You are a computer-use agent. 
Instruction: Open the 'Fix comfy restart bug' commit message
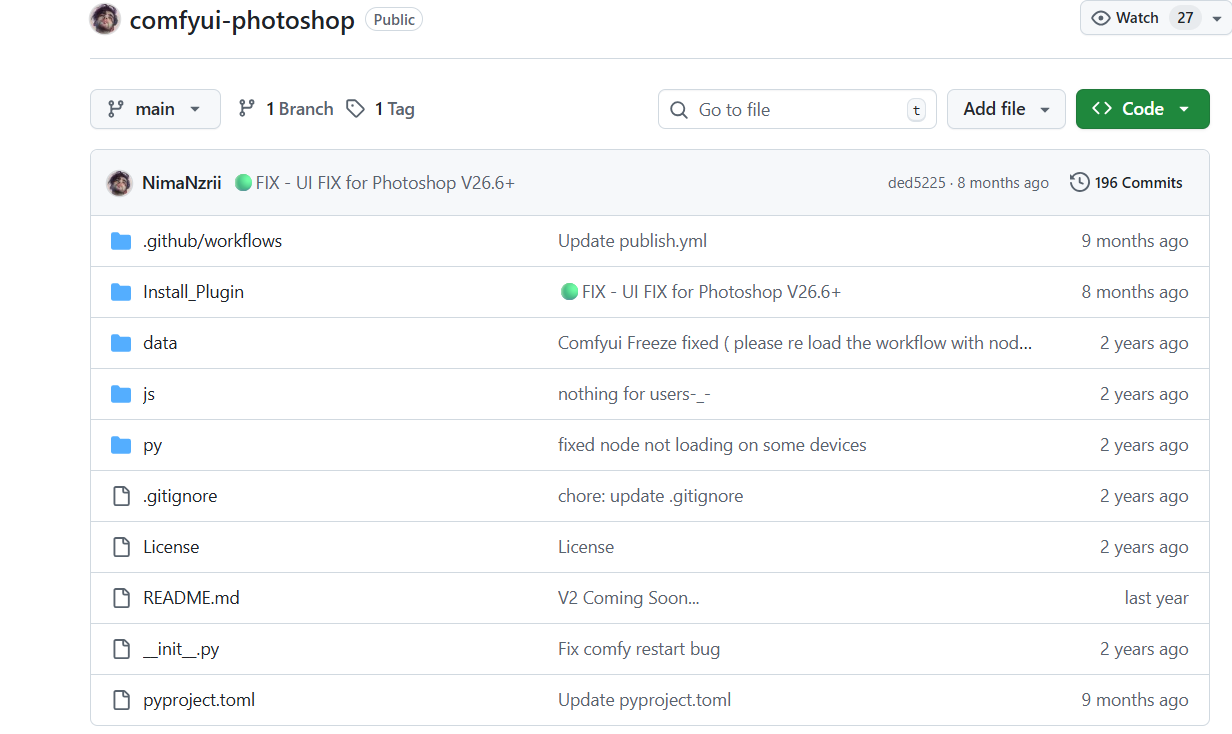638,649
